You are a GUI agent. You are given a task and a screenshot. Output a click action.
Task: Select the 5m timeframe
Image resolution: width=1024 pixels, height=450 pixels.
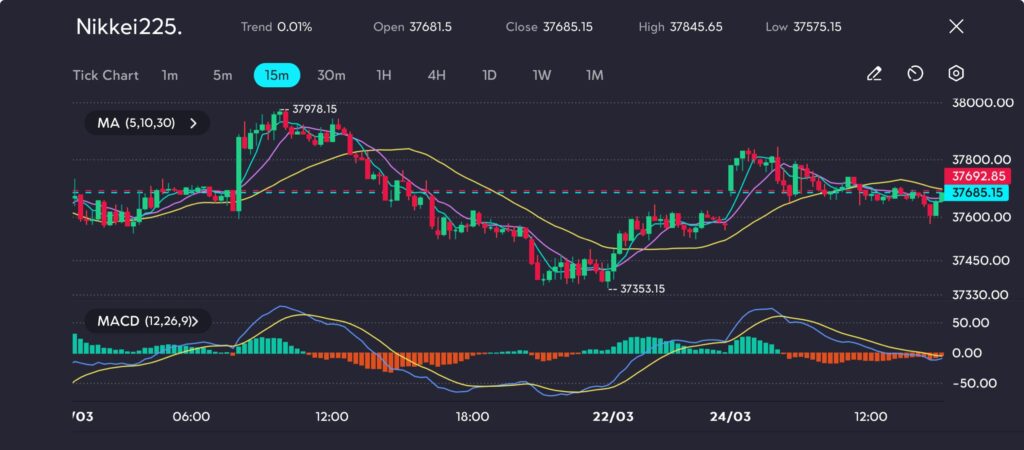222,75
